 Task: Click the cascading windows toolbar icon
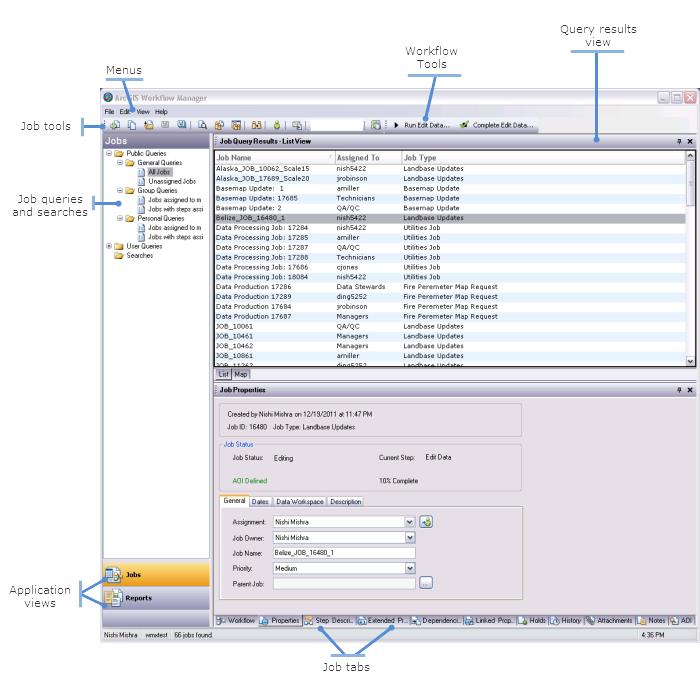point(297,125)
